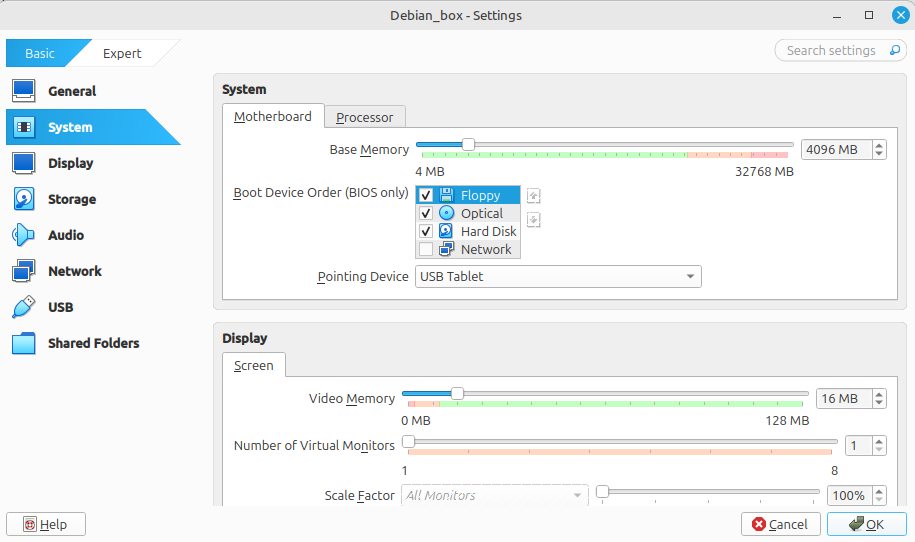
Task: Uncheck Optical in boot device order
Action: point(426,213)
